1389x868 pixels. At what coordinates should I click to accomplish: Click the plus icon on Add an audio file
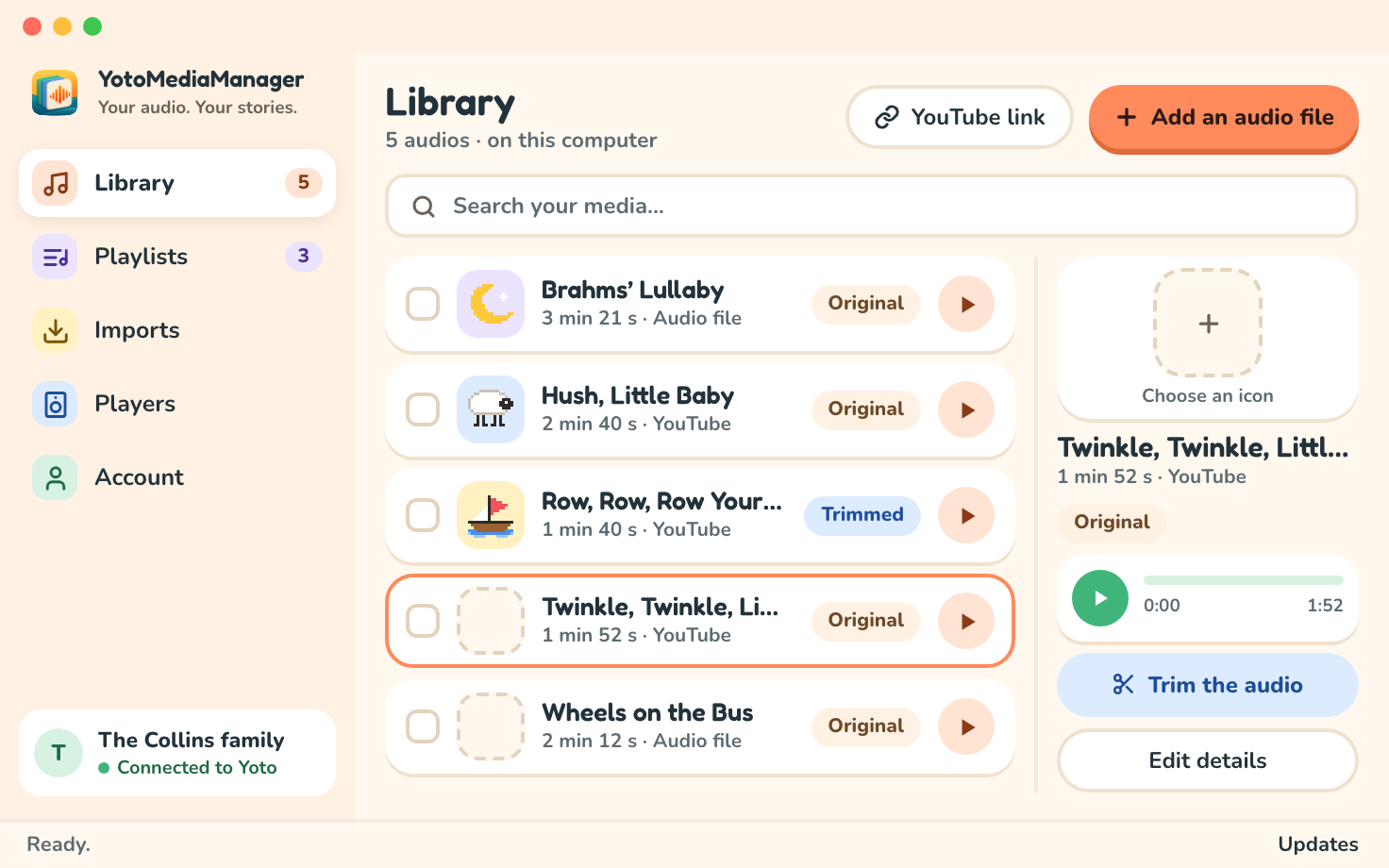click(x=1127, y=117)
